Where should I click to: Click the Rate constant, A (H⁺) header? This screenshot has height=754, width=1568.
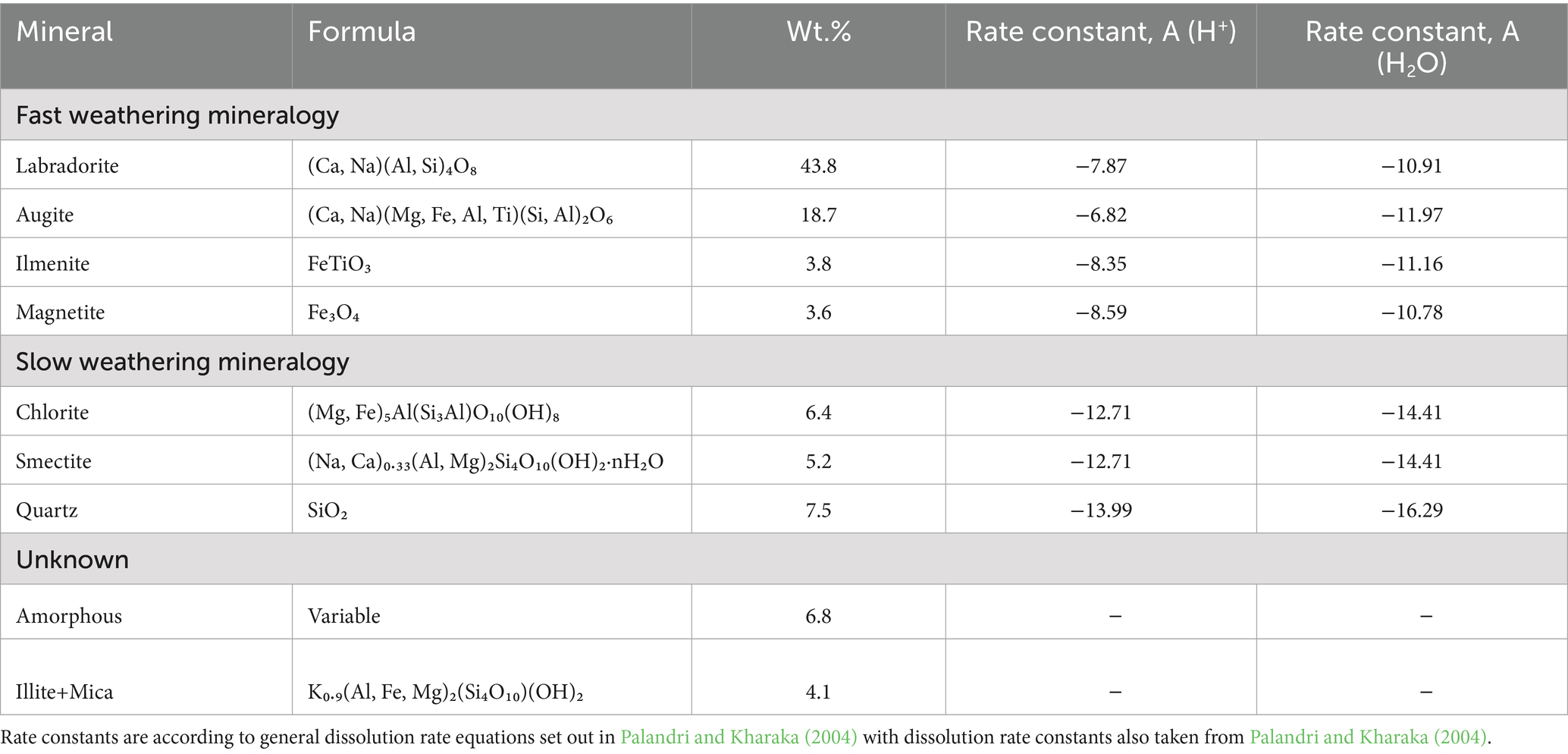click(1100, 32)
